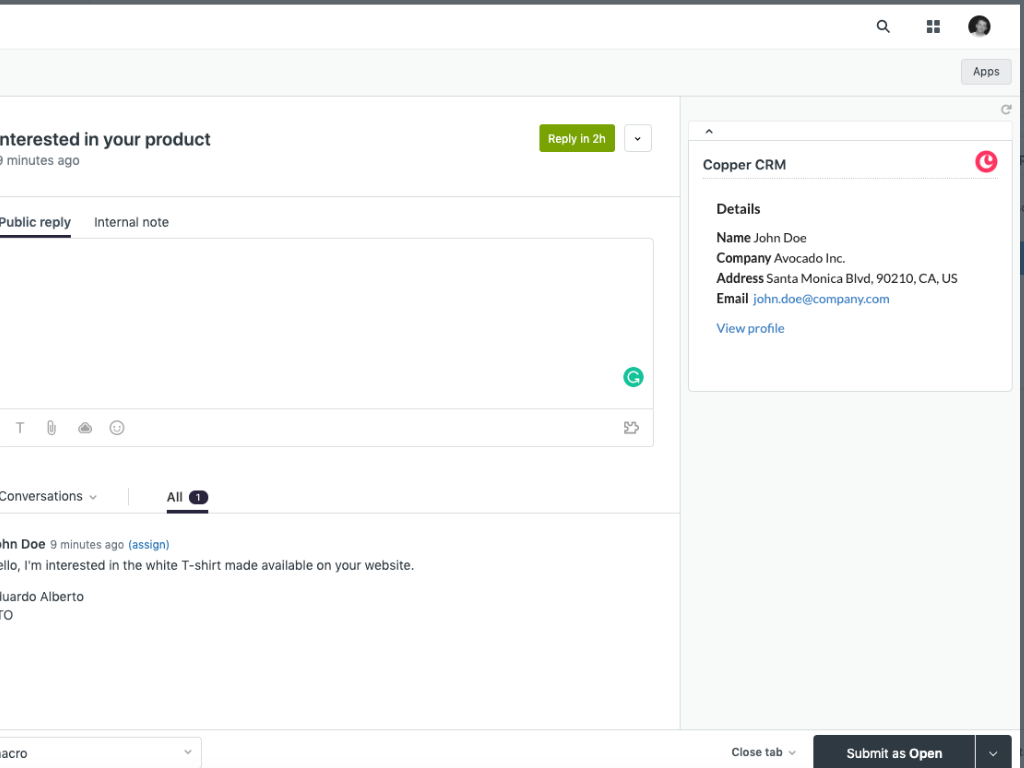Image resolution: width=1024 pixels, height=768 pixels.
Task: Open the emoji picker icon
Action: tap(117, 428)
